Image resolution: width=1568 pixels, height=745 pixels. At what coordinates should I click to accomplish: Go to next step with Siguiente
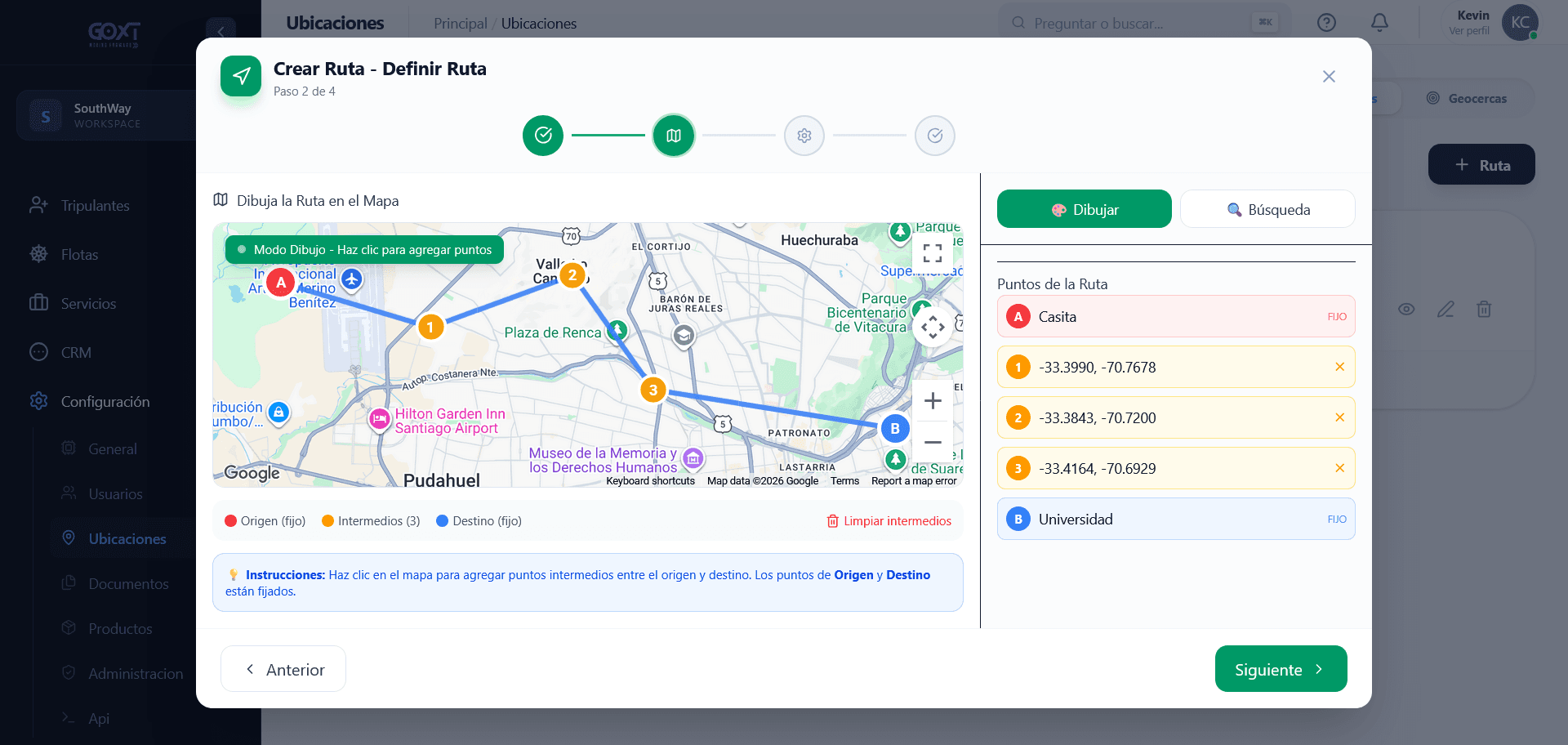(x=1281, y=669)
